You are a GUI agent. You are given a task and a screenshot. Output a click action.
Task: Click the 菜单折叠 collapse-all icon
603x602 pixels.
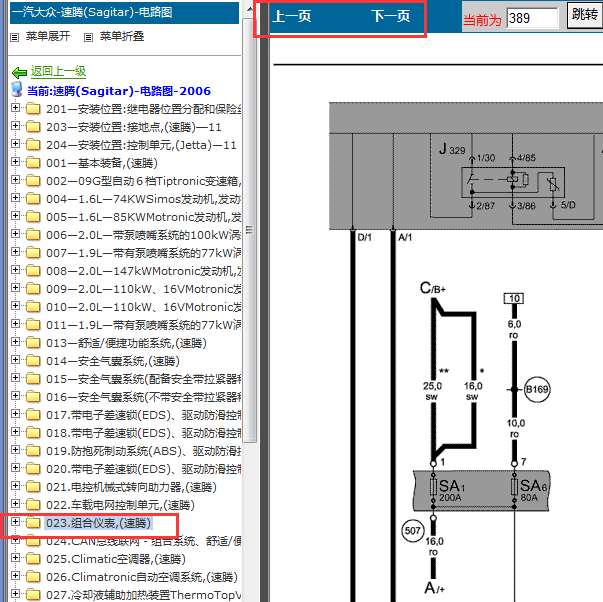pyautogui.click(x=88, y=37)
